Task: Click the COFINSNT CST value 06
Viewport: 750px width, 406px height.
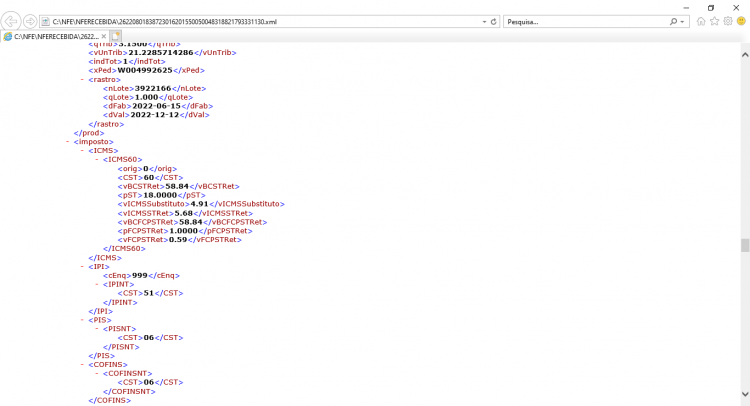Action: tap(149, 382)
